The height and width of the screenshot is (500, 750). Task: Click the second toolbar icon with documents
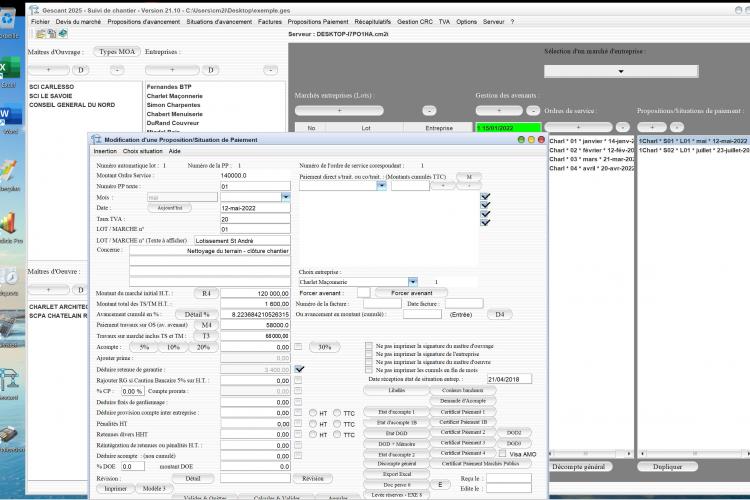pos(52,33)
